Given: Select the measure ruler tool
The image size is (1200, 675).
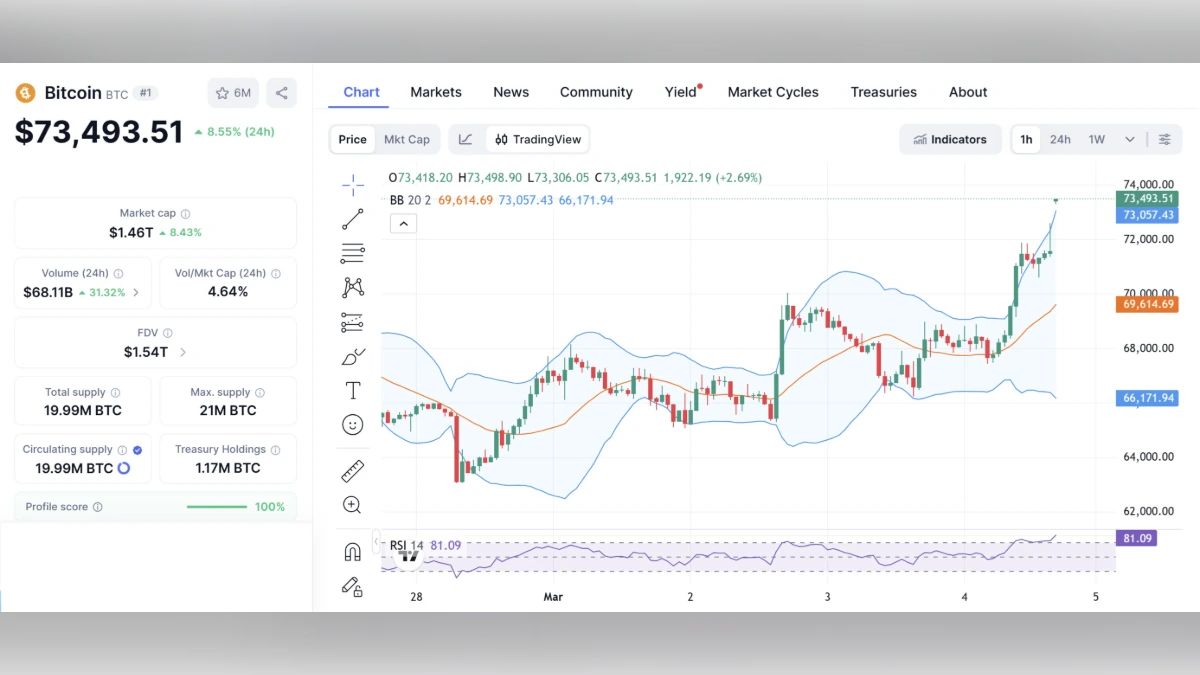Looking at the screenshot, I should coord(352,471).
